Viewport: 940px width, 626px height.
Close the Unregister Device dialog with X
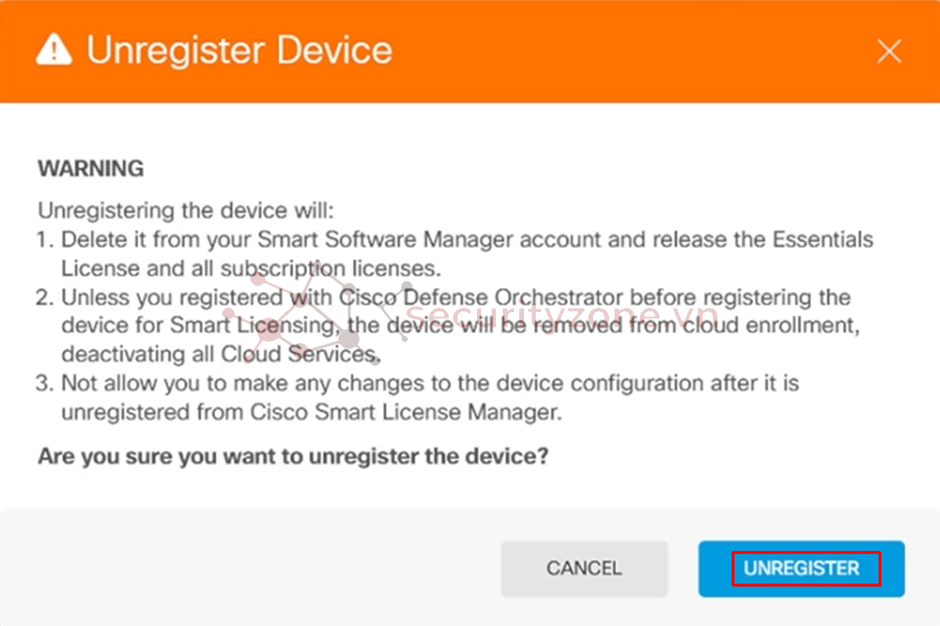[889, 52]
